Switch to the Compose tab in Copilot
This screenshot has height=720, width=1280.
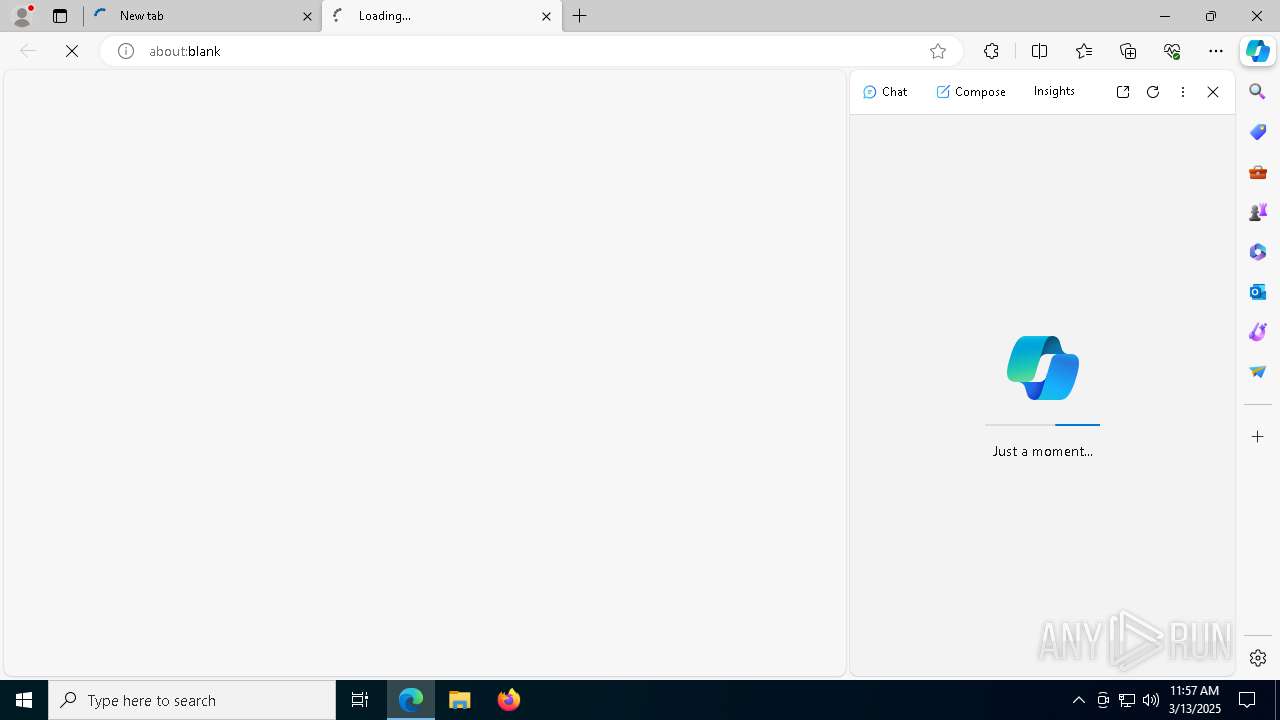coord(971,91)
